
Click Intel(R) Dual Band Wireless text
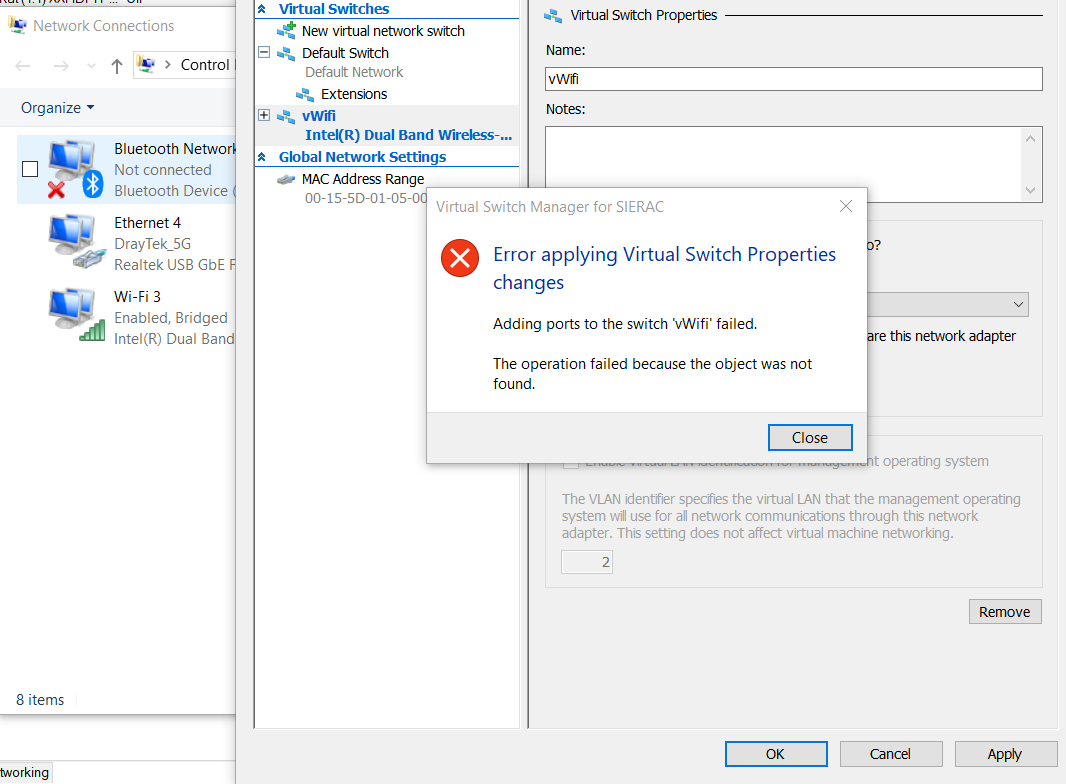(x=408, y=135)
